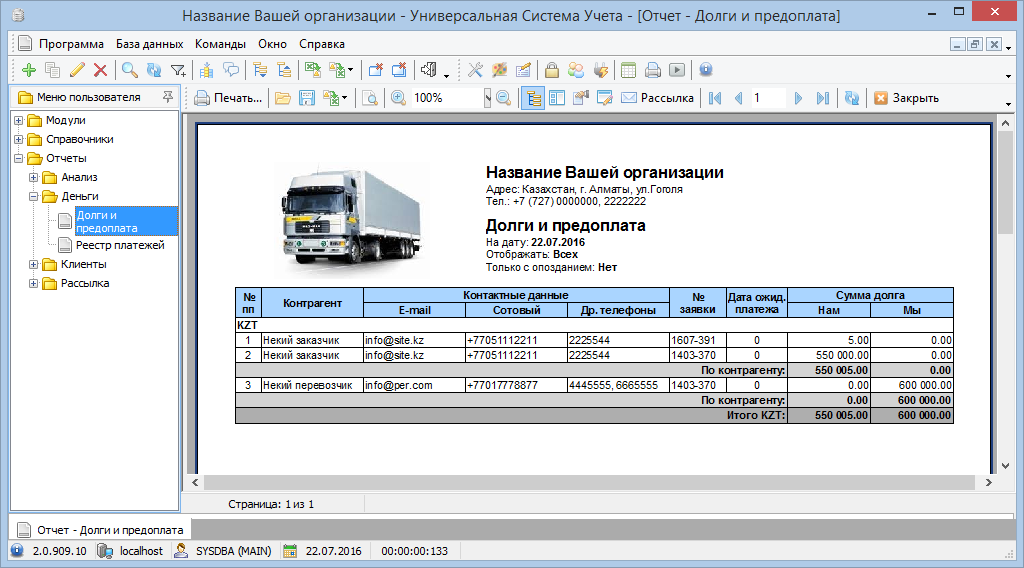Open the Справка menu

pyautogui.click(x=321, y=44)
